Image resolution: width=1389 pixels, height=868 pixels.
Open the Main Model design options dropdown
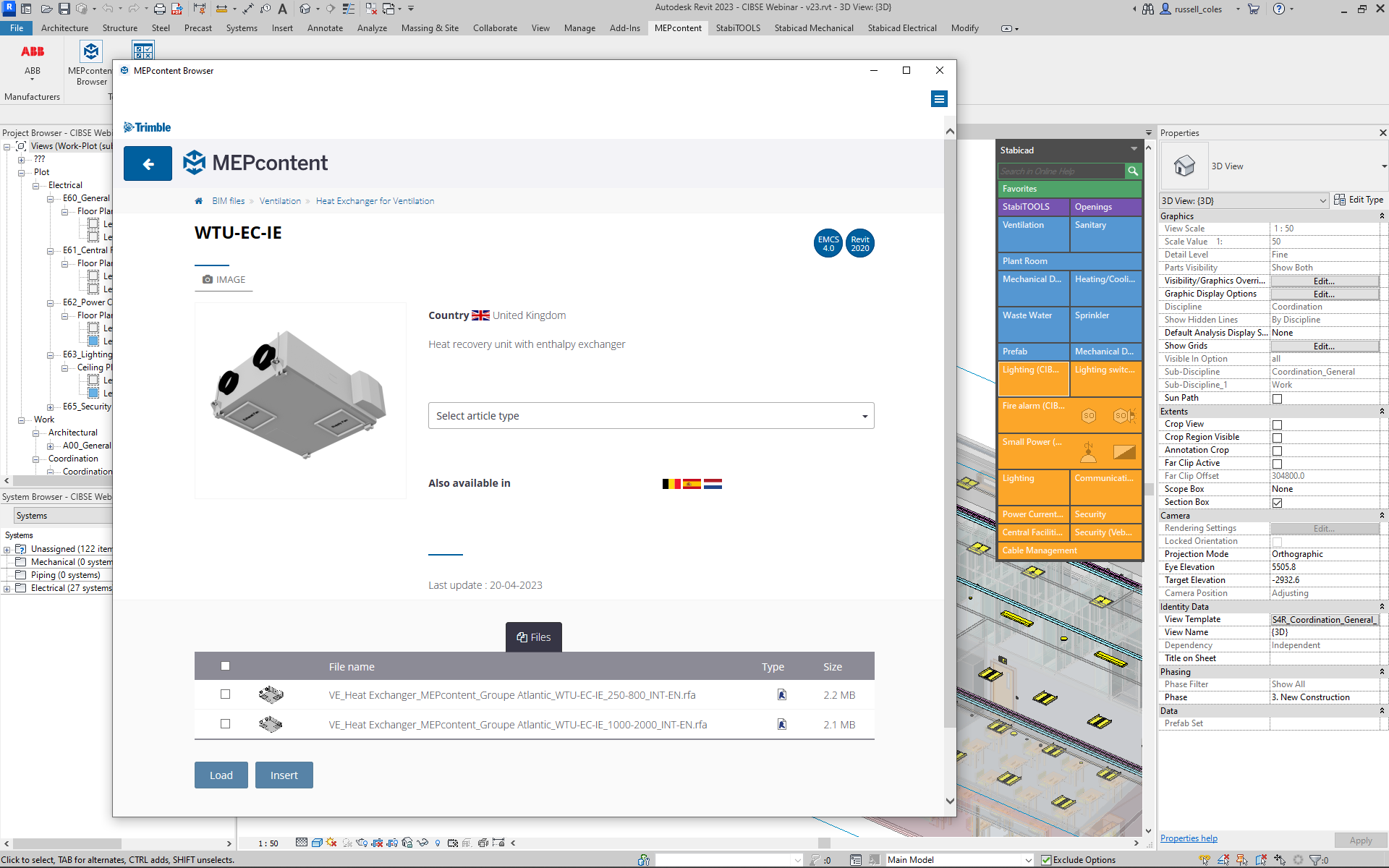pos(960,860)
